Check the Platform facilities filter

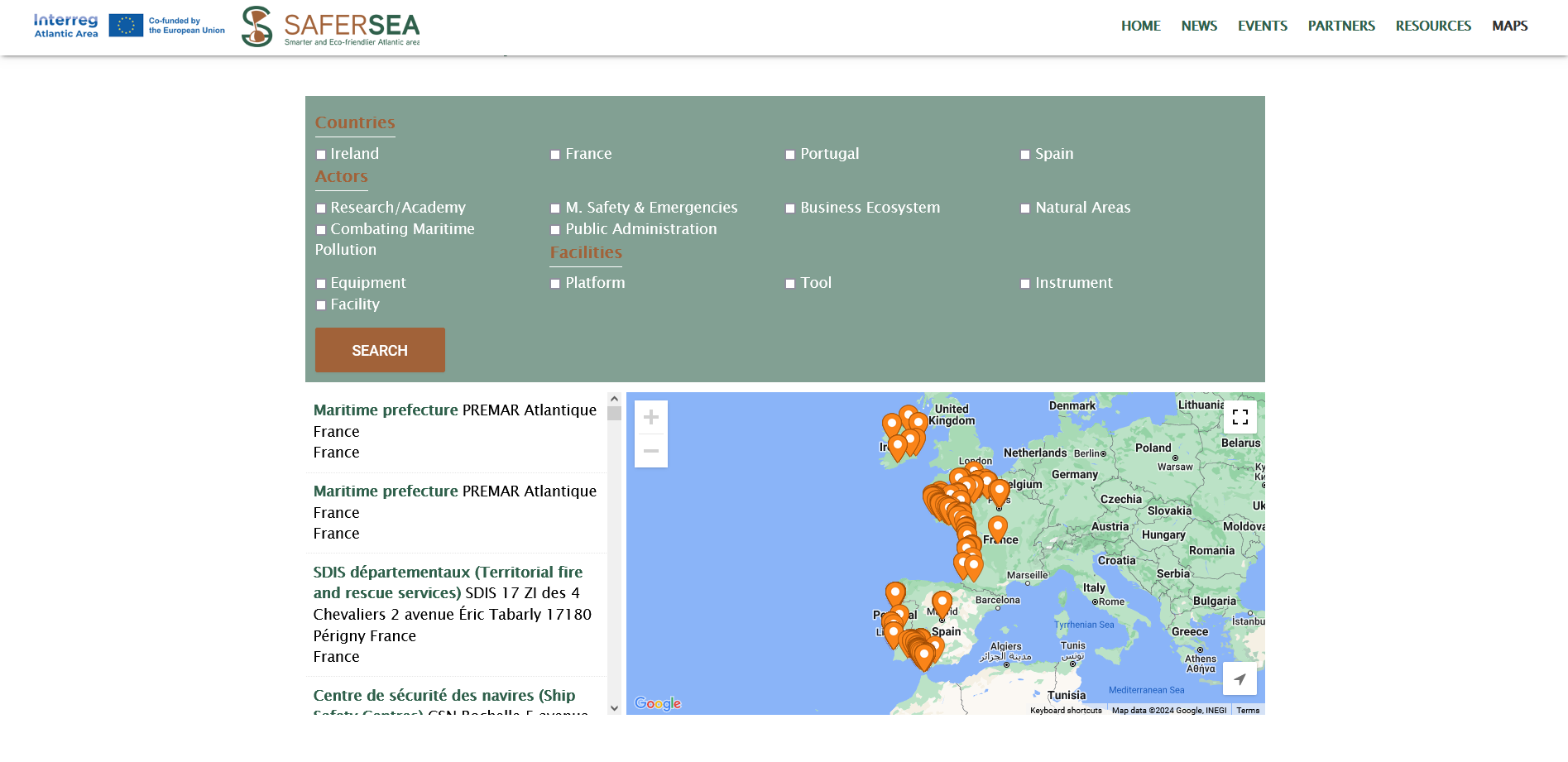(555, 284)
